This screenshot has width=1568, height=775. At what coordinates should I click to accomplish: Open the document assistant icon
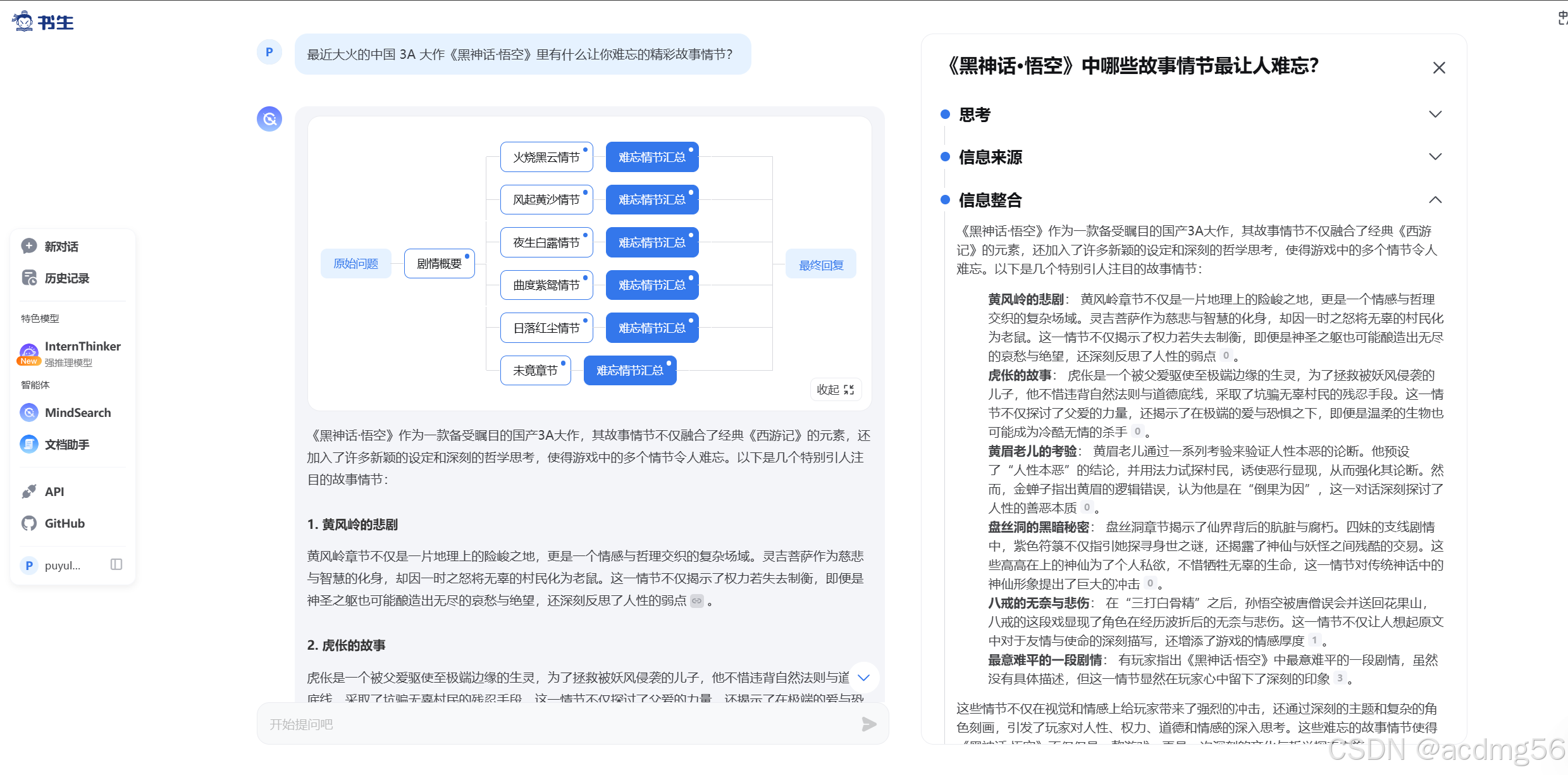tap(29, 444)
